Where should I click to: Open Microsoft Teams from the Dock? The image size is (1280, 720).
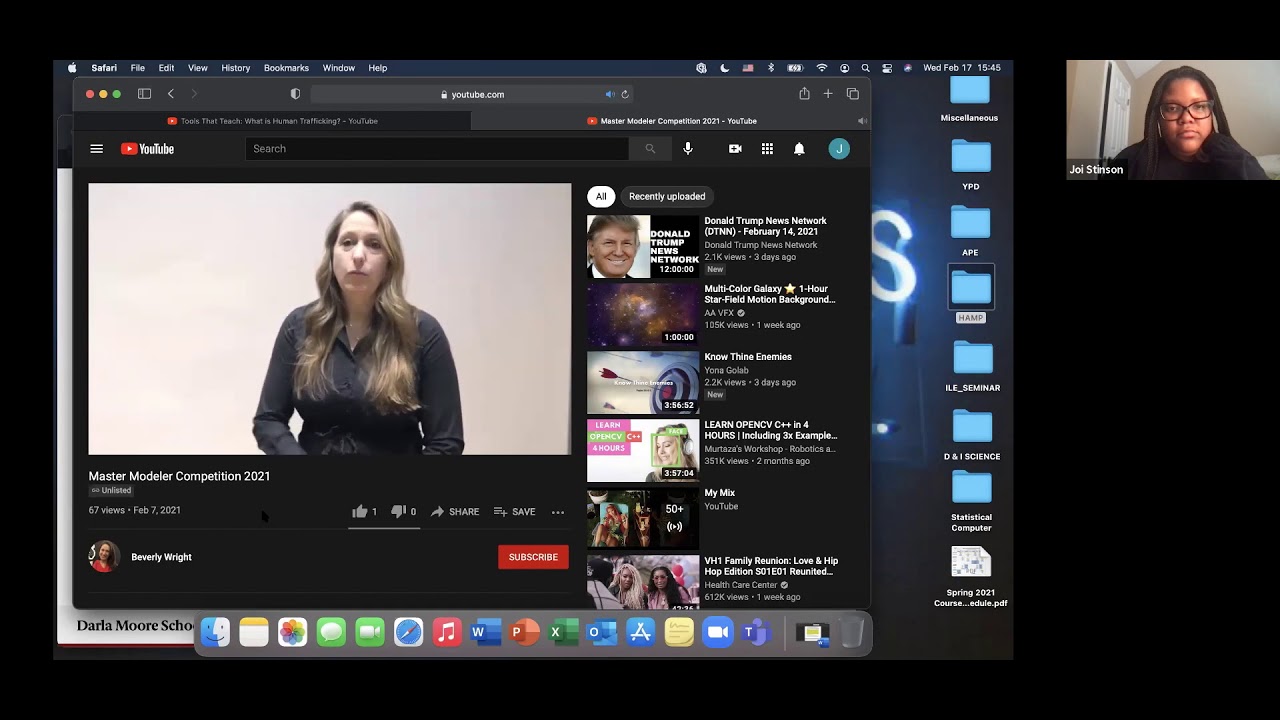click(x=756, y=632)
